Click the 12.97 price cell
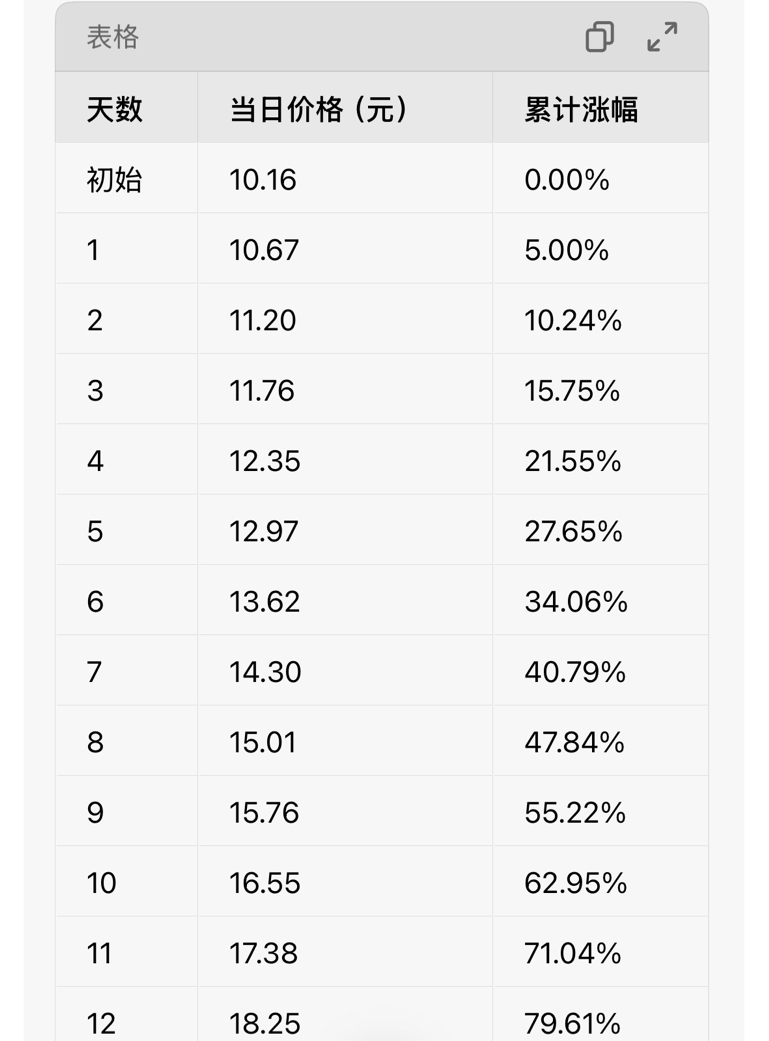The width and height of the screenshot is (769, 1041). pyautogui.click(x=264, y=531)
